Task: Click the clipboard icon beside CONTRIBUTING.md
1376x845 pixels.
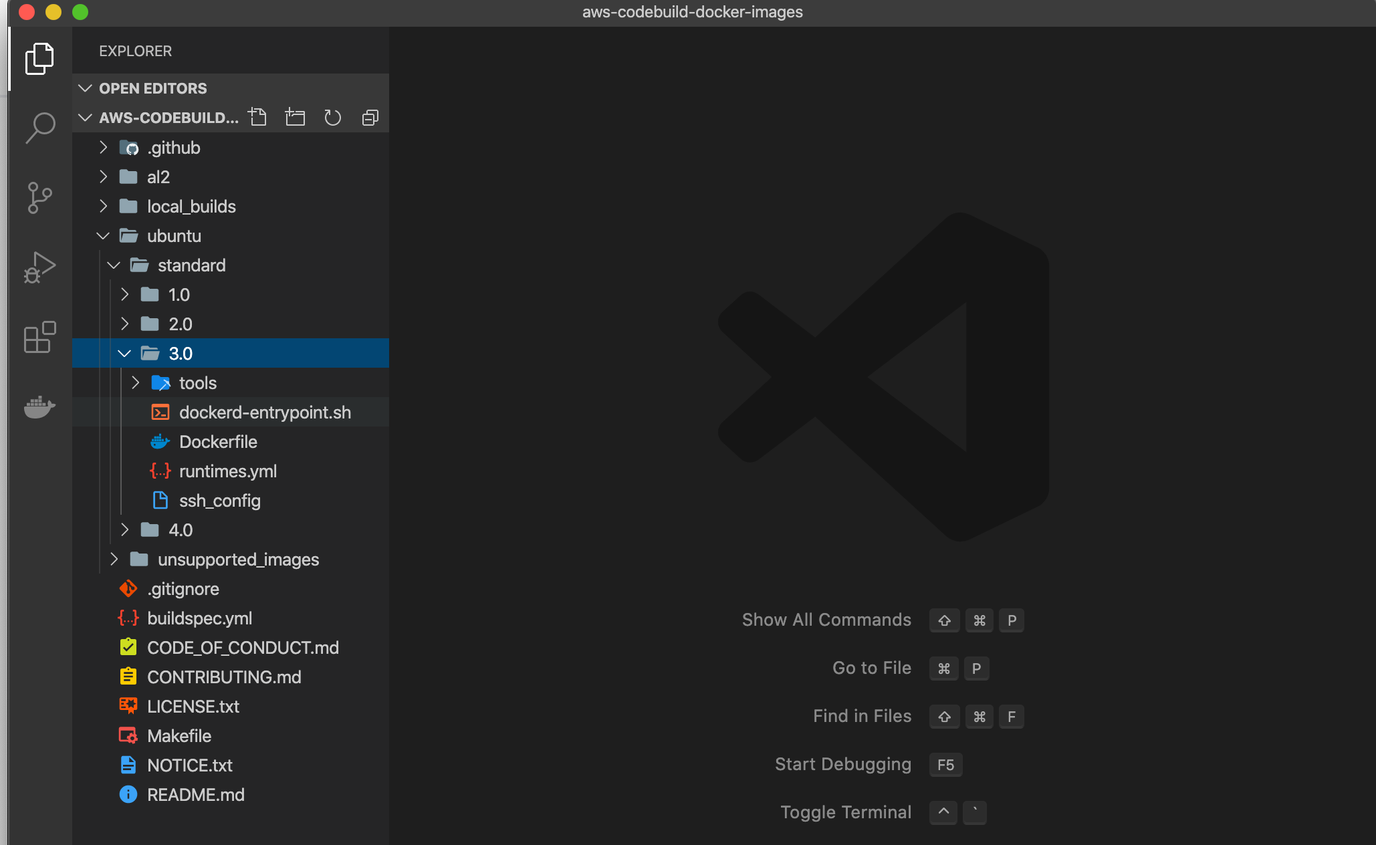Action: coord(128,677)
